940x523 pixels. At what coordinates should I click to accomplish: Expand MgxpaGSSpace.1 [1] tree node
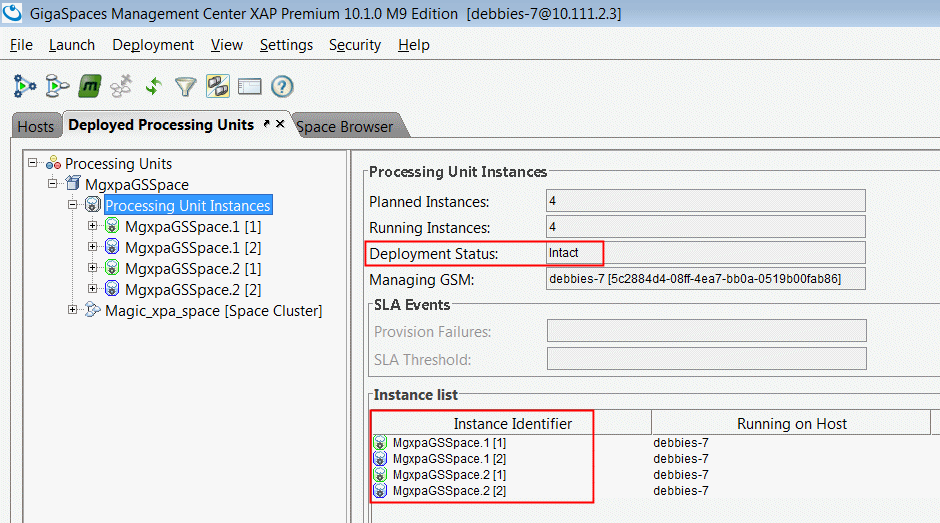point(92,226)
